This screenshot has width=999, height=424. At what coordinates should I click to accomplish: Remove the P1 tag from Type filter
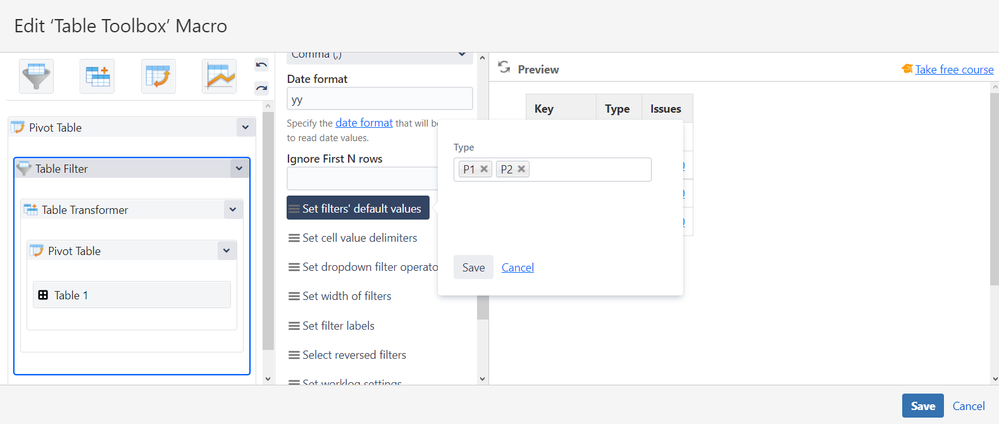coord(484,169)
